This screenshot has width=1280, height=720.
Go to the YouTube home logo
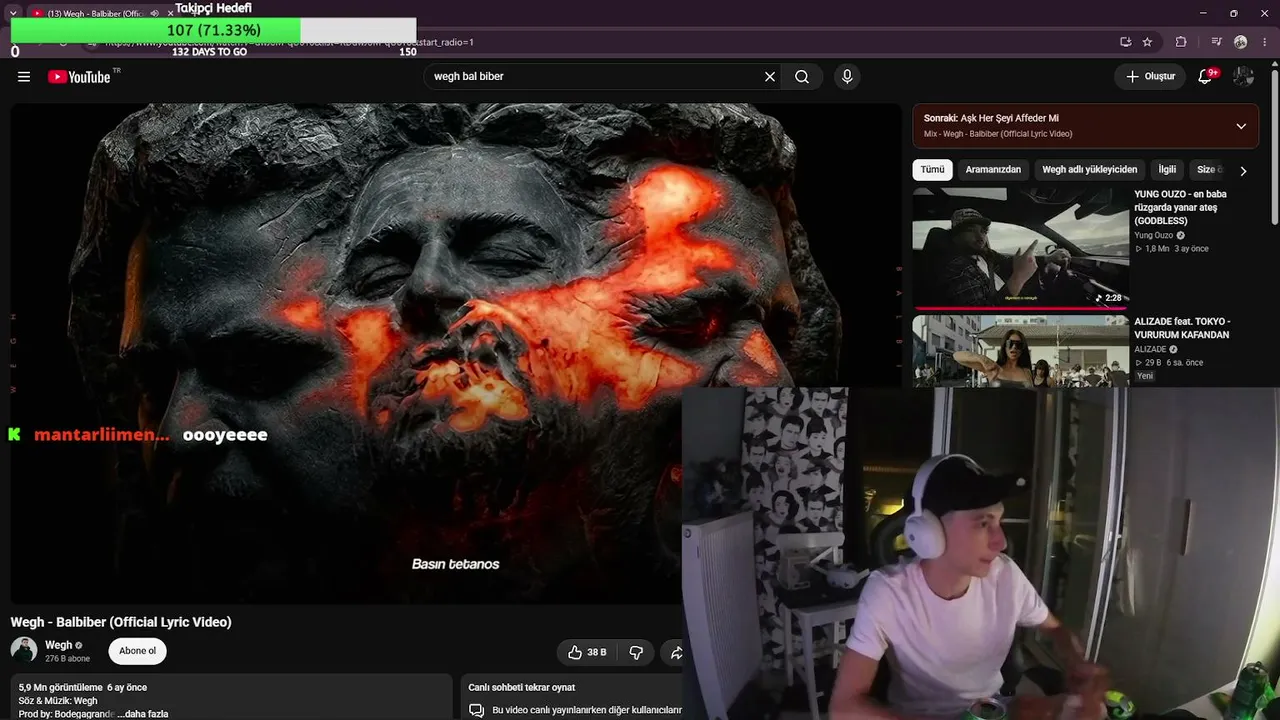pos(79,77)
